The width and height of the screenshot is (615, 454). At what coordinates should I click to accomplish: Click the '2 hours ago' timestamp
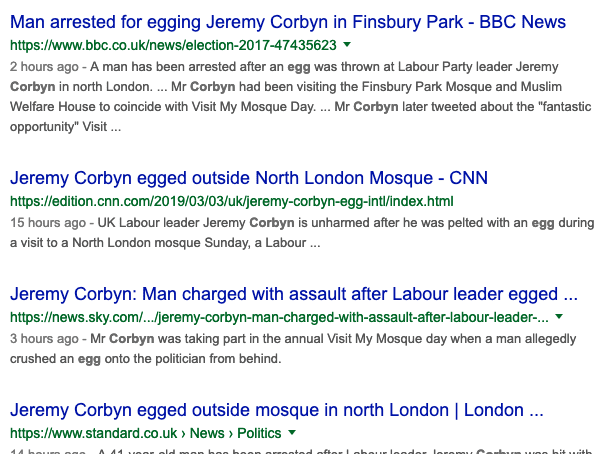coord(44,67)
